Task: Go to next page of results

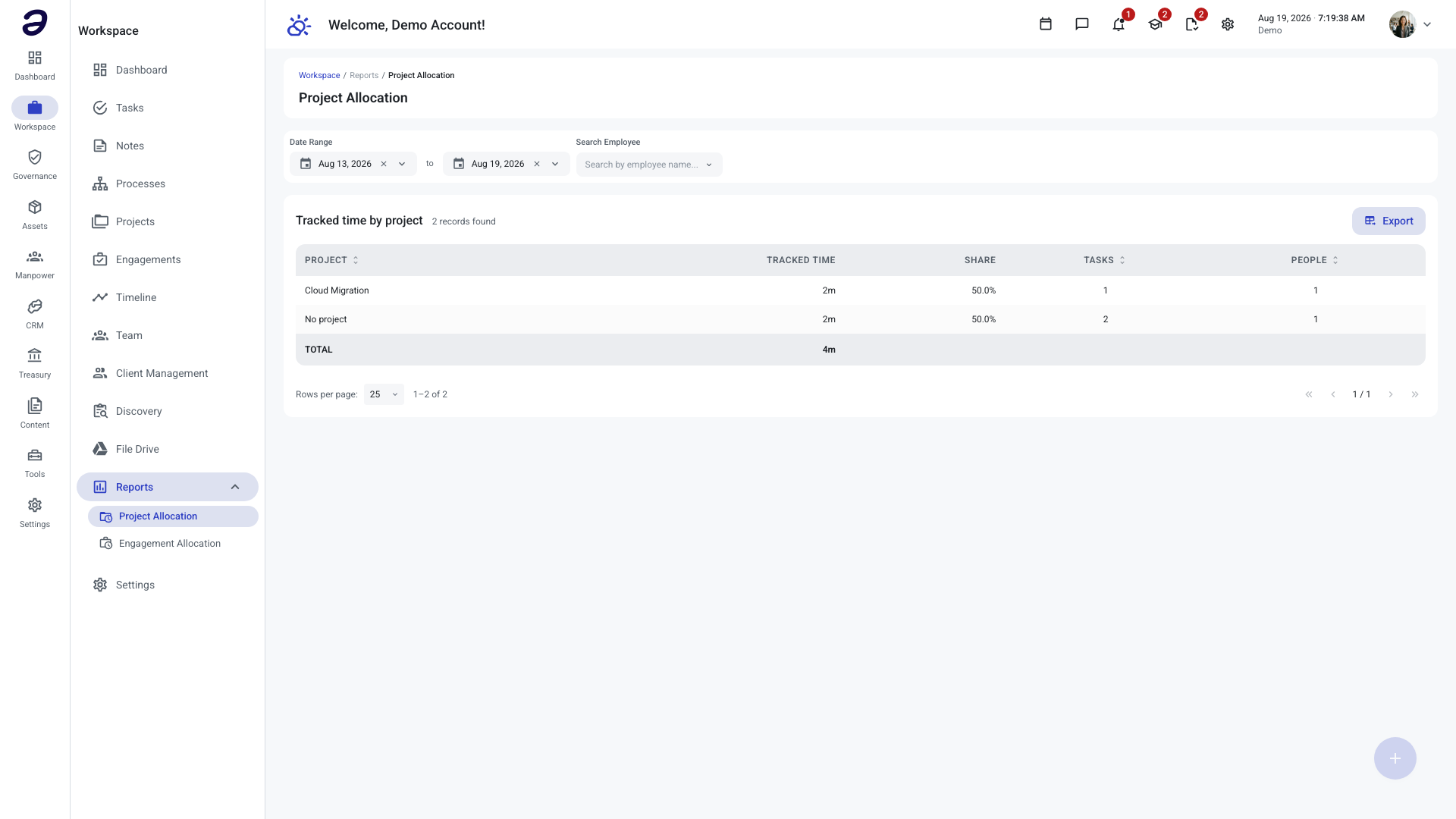Action: click(1391, 394)
